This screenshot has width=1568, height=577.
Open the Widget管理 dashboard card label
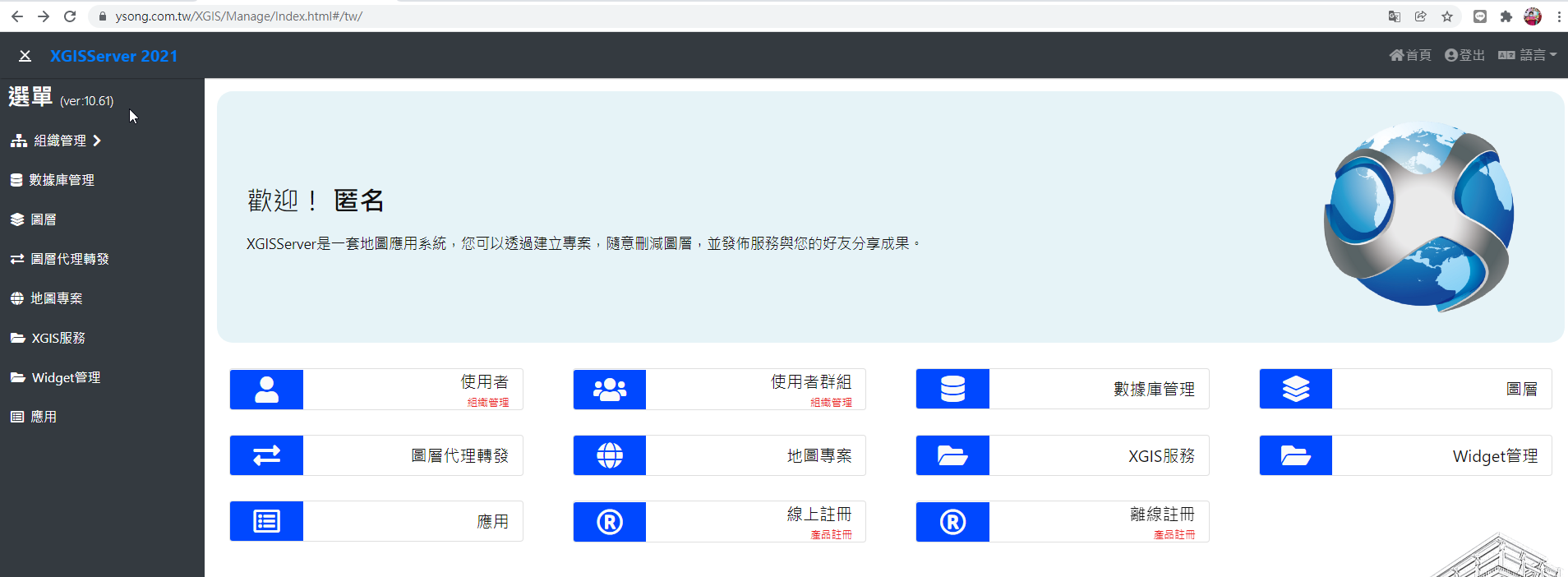(1495, 456)
